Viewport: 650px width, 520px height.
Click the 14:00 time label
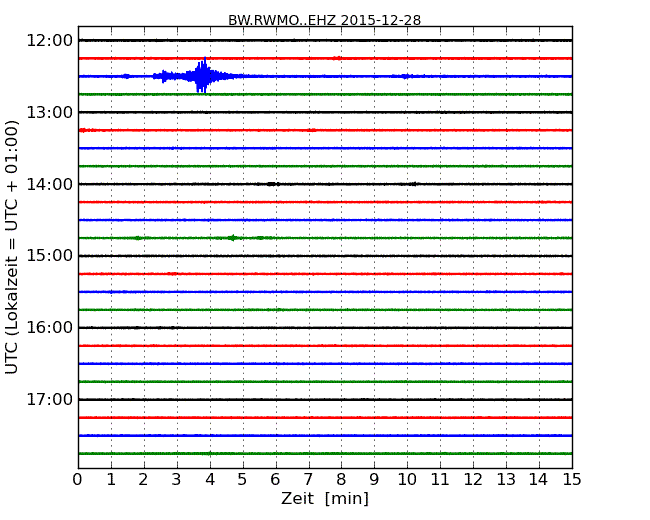[49, 184]
